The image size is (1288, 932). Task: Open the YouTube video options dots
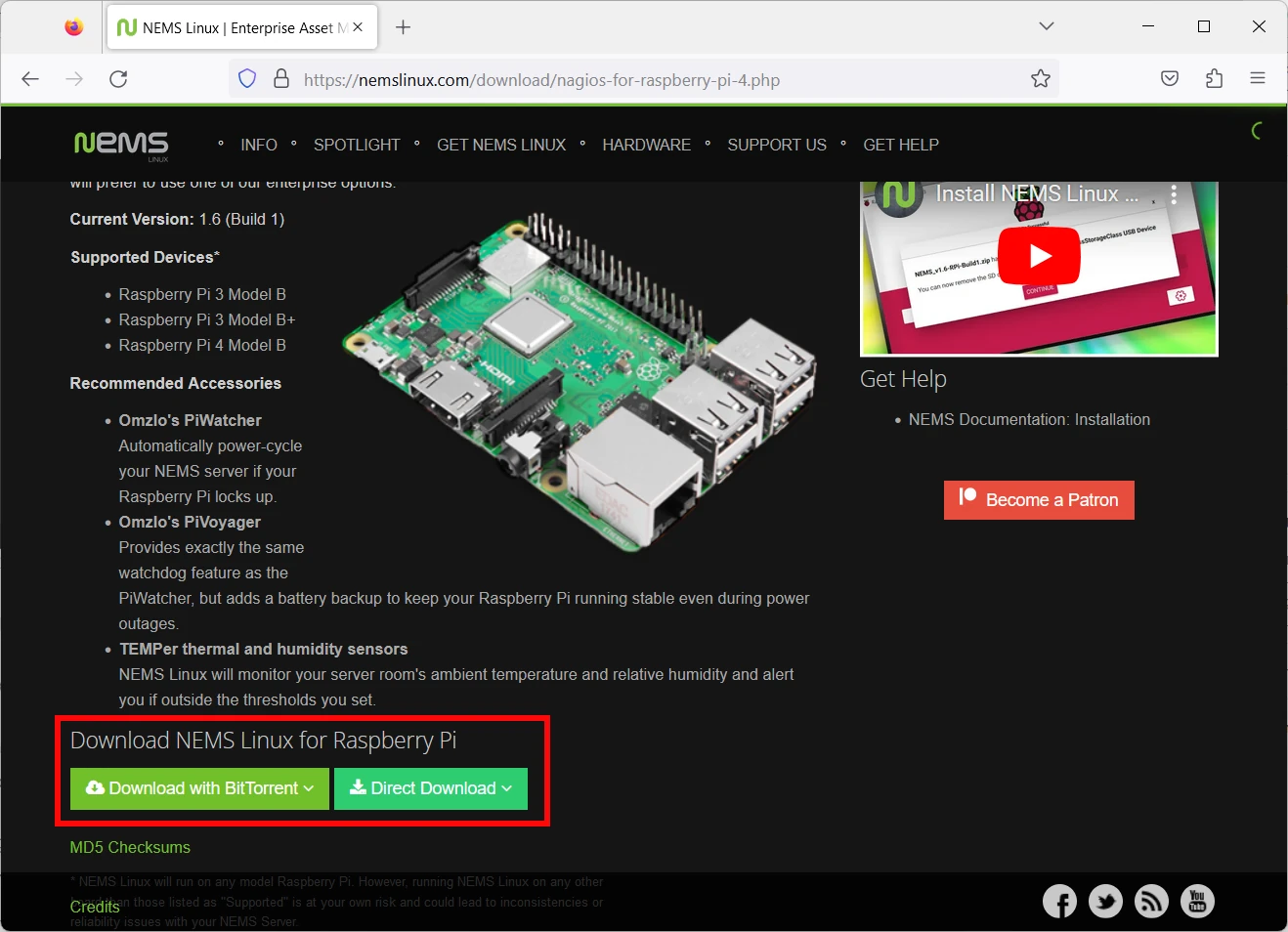[1174, 193]
